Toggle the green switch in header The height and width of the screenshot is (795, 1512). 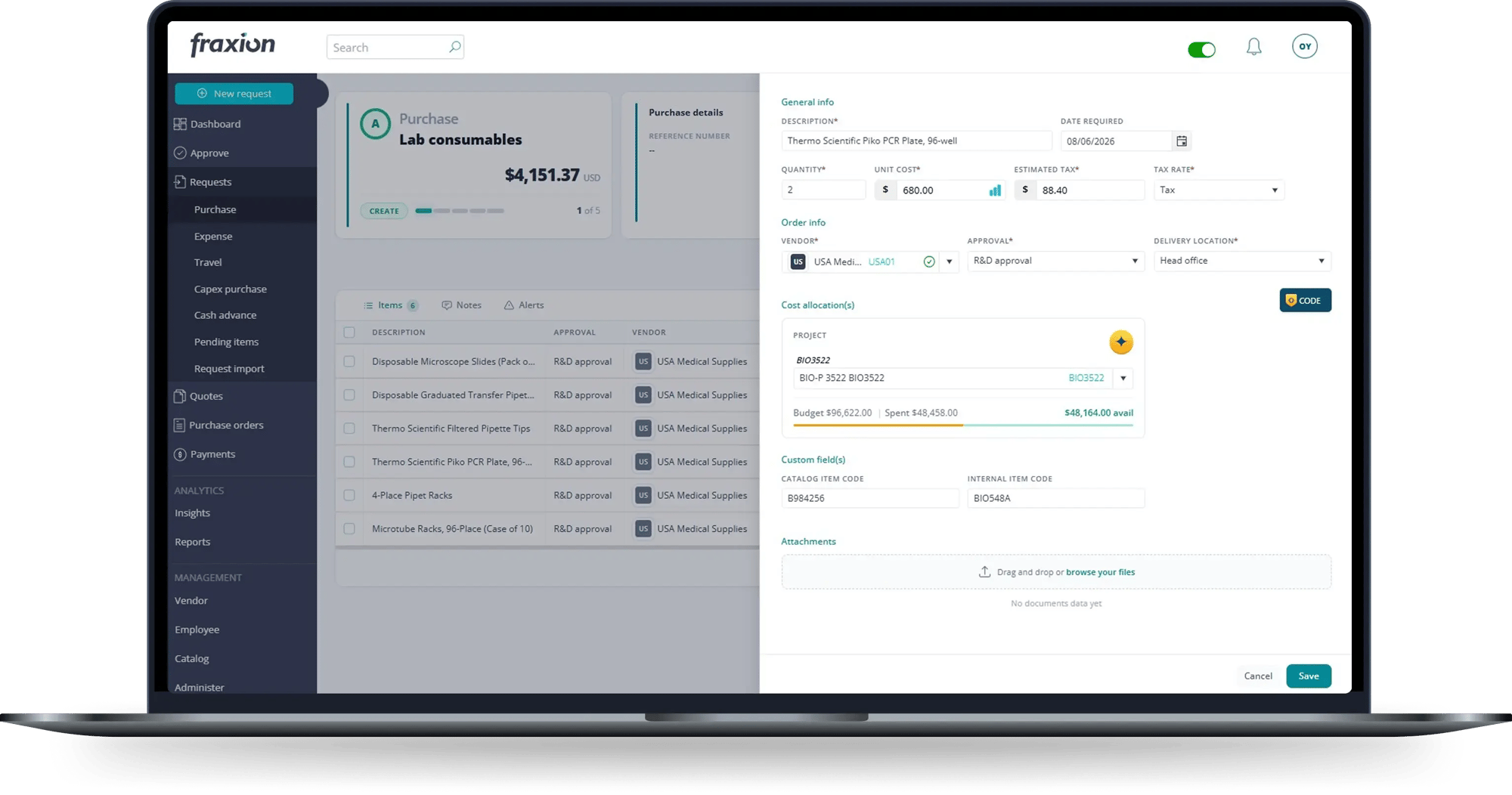pyautogui.click(x=1201, y=50)
